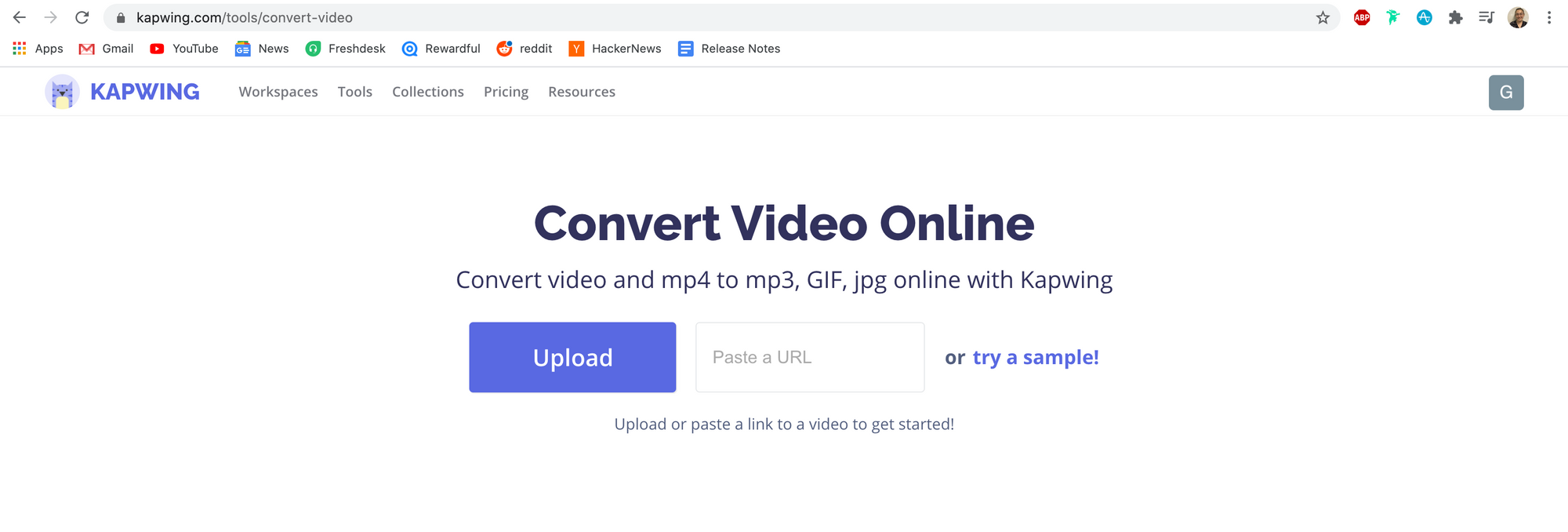Open the Freshdesk bookmark

(x=346, y=49)
